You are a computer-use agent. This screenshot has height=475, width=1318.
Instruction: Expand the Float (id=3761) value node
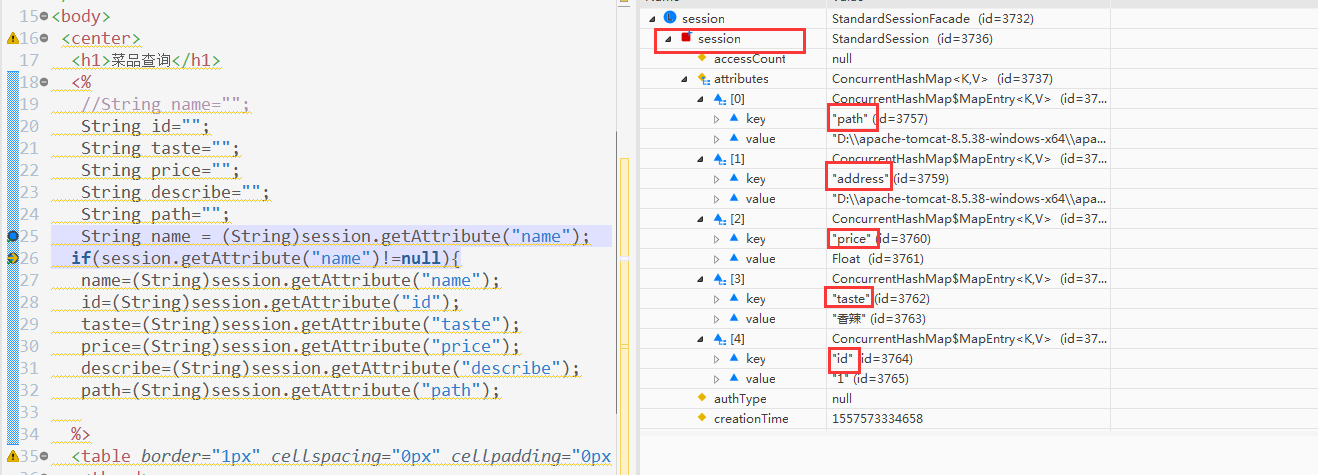(x=717, y=258)
